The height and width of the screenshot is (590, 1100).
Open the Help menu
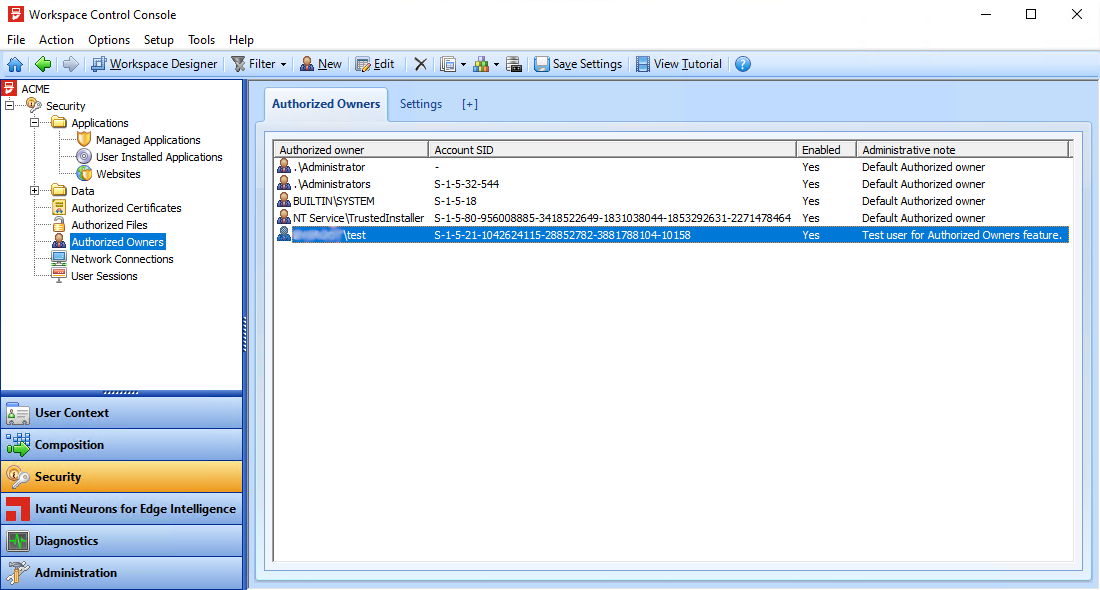(241, 40)
